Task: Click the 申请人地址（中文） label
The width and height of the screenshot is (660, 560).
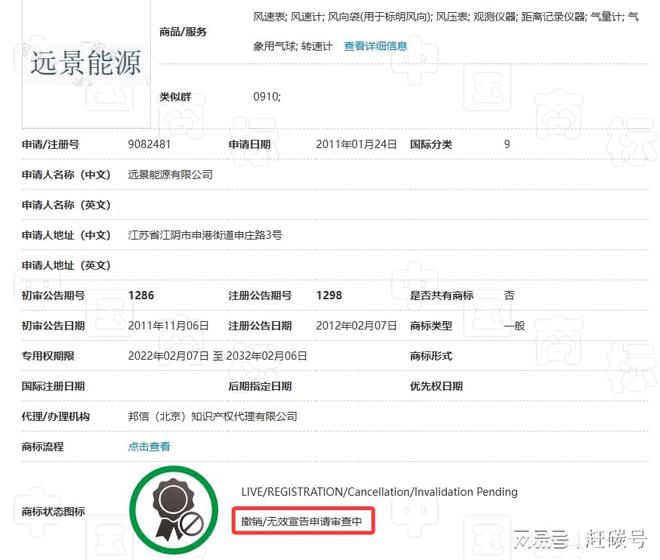Action: pos(66,235)
